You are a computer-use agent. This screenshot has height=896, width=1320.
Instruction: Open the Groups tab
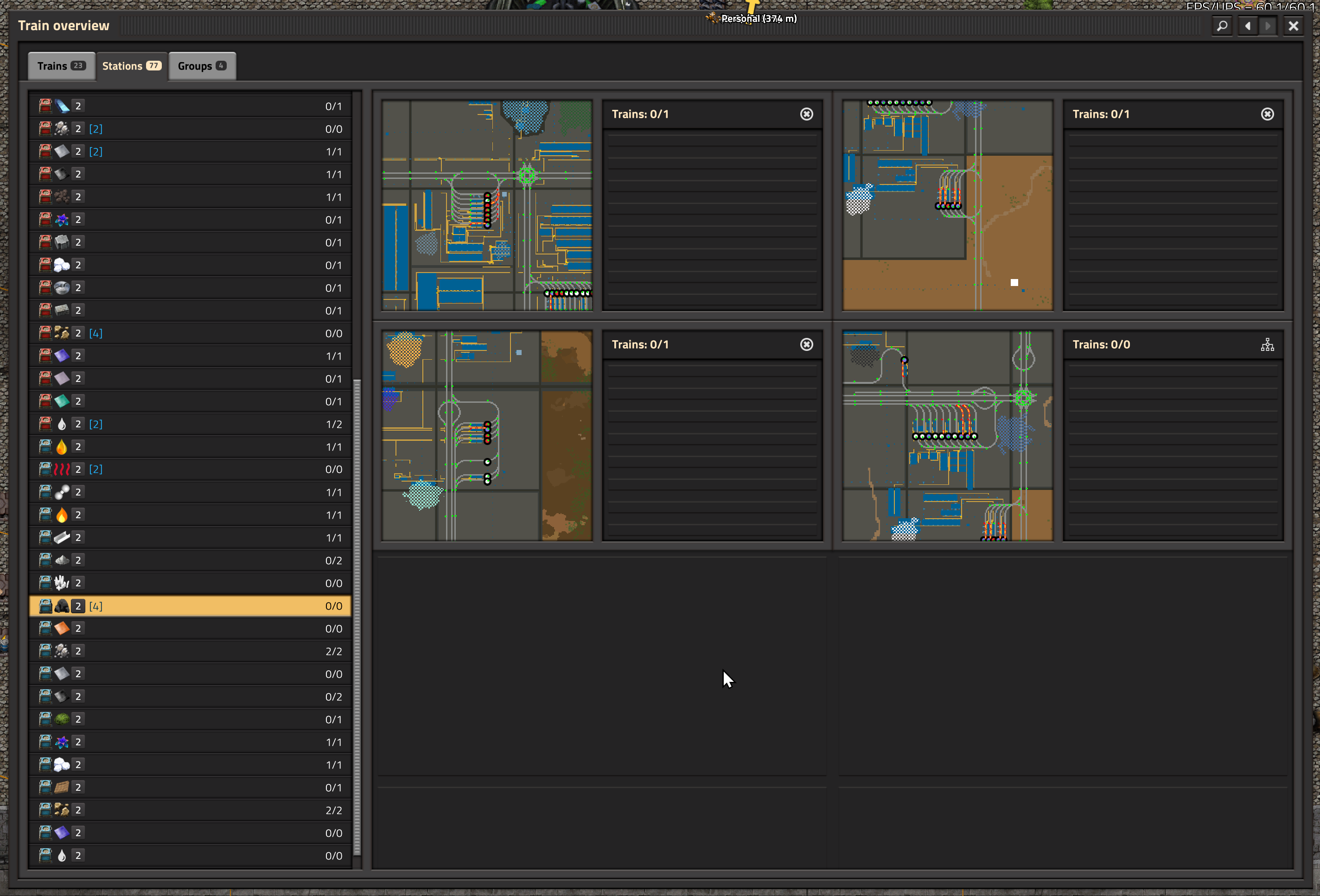pos(202,66)
